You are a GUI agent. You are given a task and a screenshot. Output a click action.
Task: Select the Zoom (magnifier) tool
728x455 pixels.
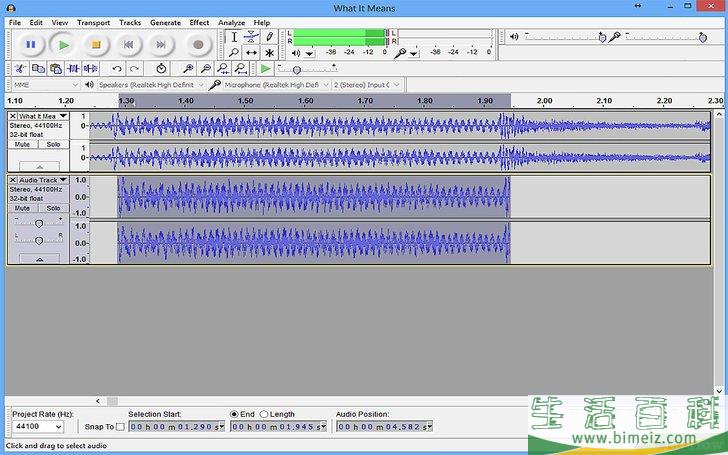click(234, 52)
